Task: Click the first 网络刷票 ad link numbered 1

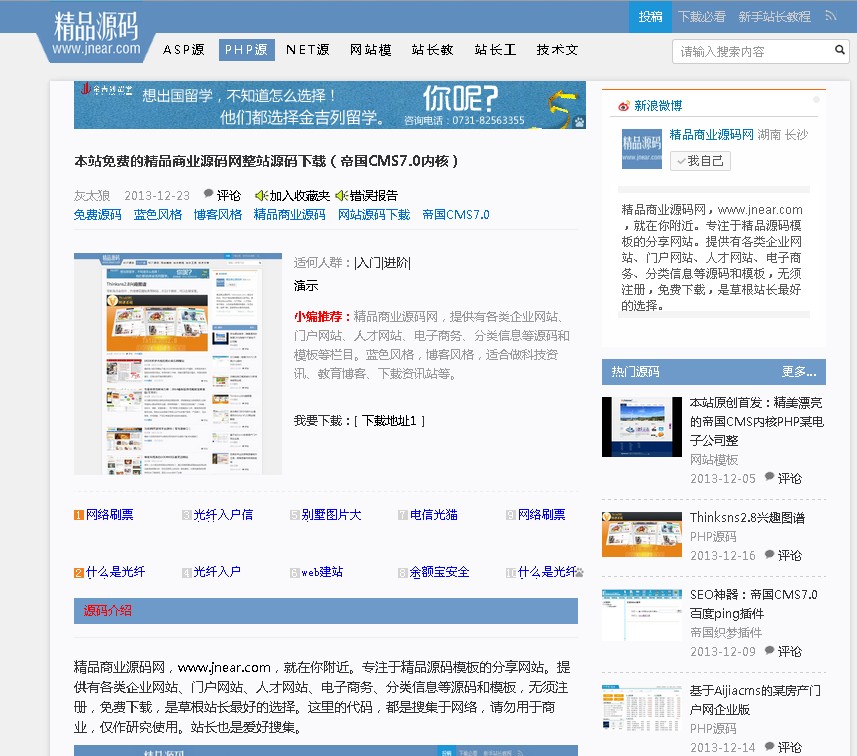Action: pos(109,514)
